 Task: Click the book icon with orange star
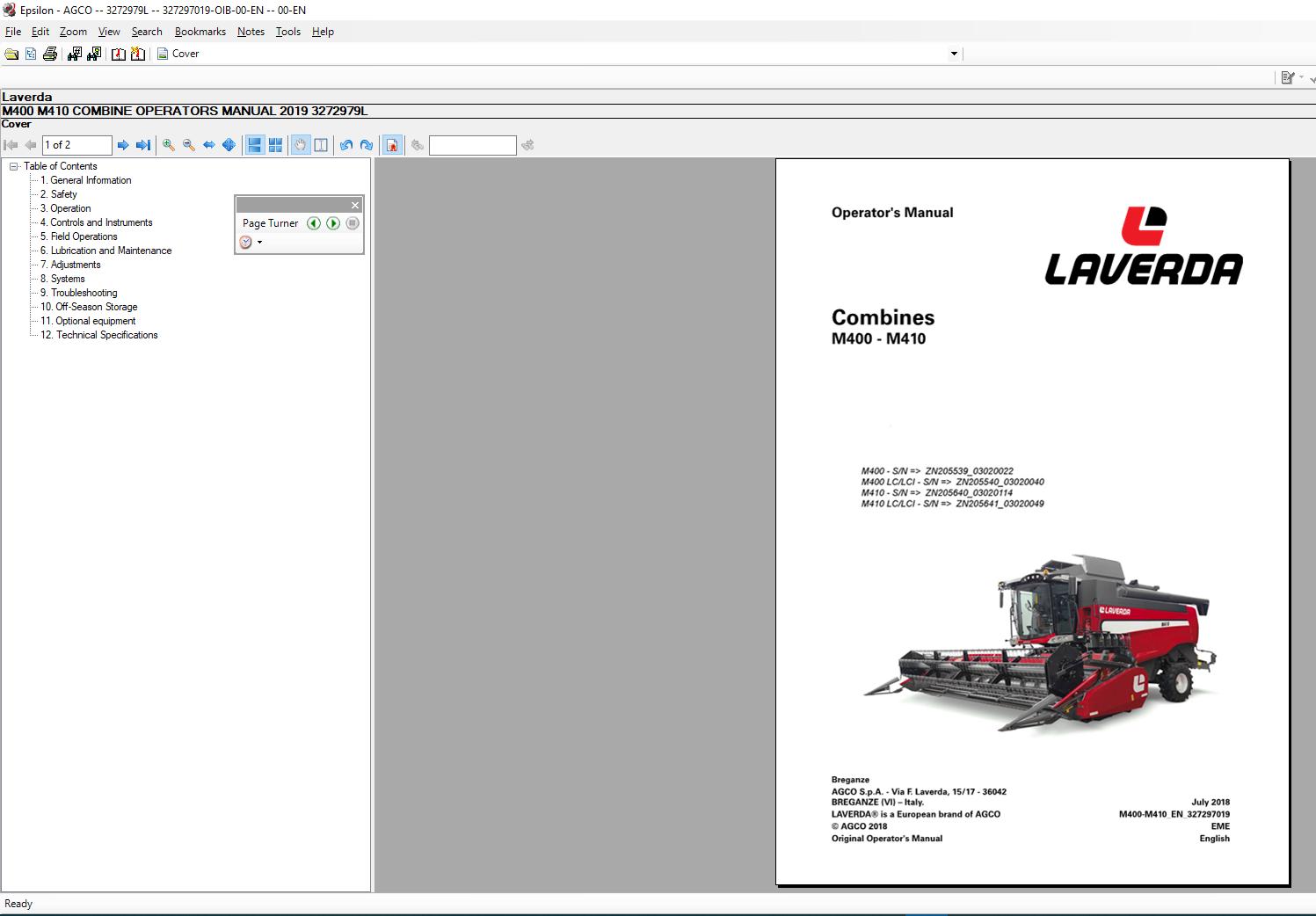137,54
